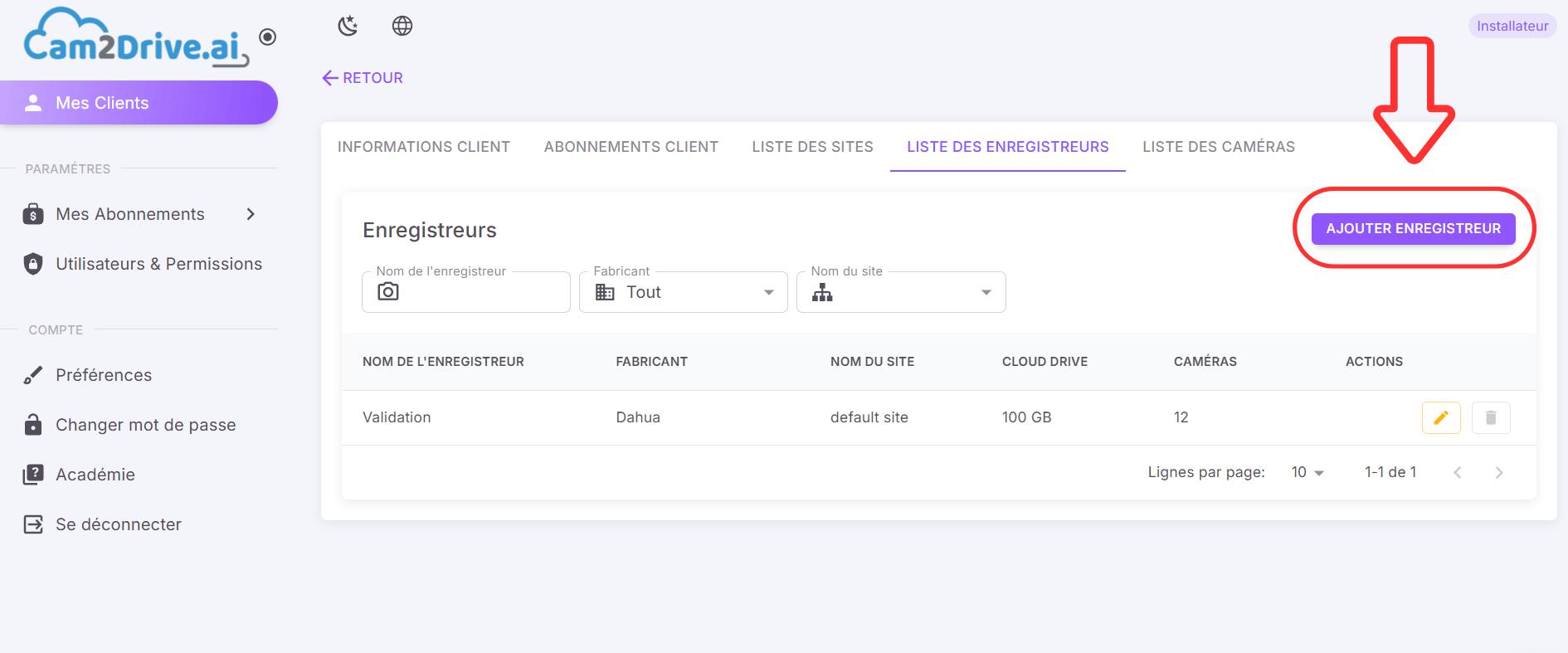This screenshot has height=653, width=1568.
Task: Click the Académie help book icon
Action: click(x=33, y=475)
